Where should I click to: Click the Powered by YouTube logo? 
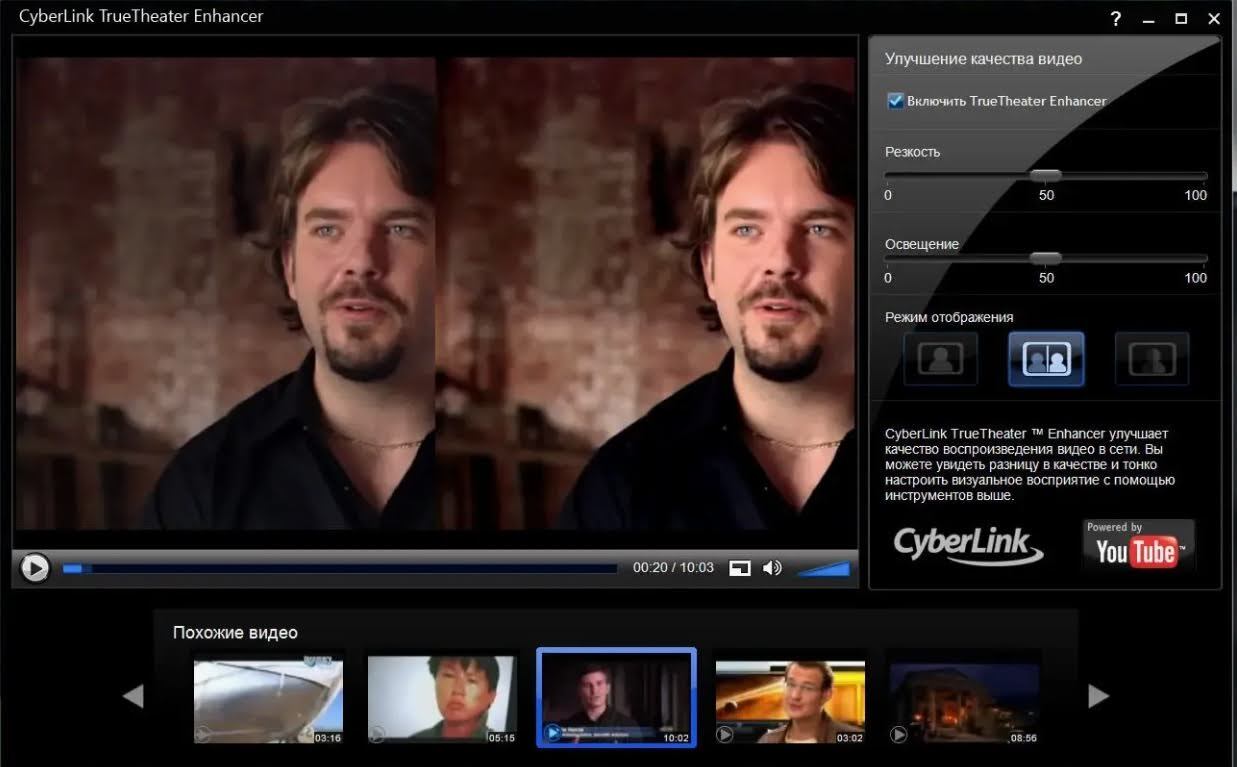pyautogui.click(x=1138, y=544)
